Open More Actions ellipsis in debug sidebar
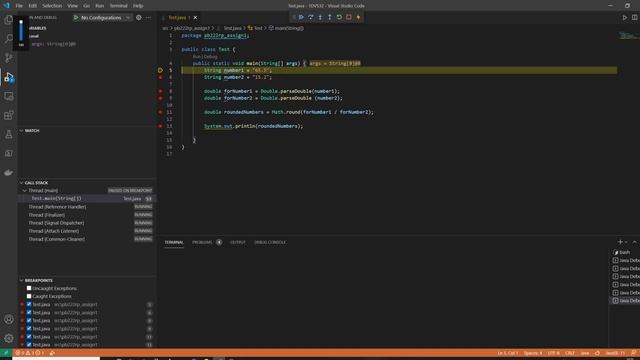The image size is (640, 360). tap(148, 18)
